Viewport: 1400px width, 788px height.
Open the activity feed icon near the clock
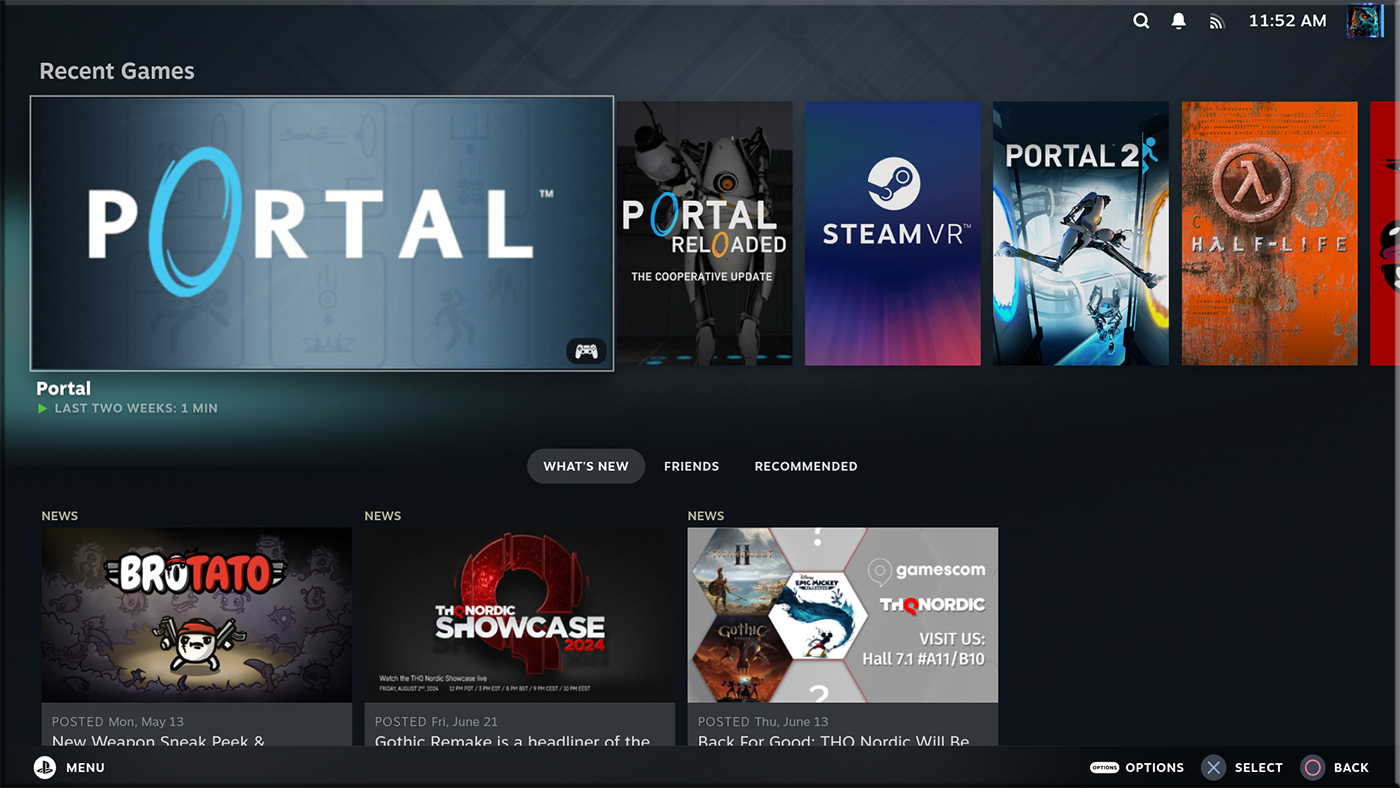coord(1216,20)
